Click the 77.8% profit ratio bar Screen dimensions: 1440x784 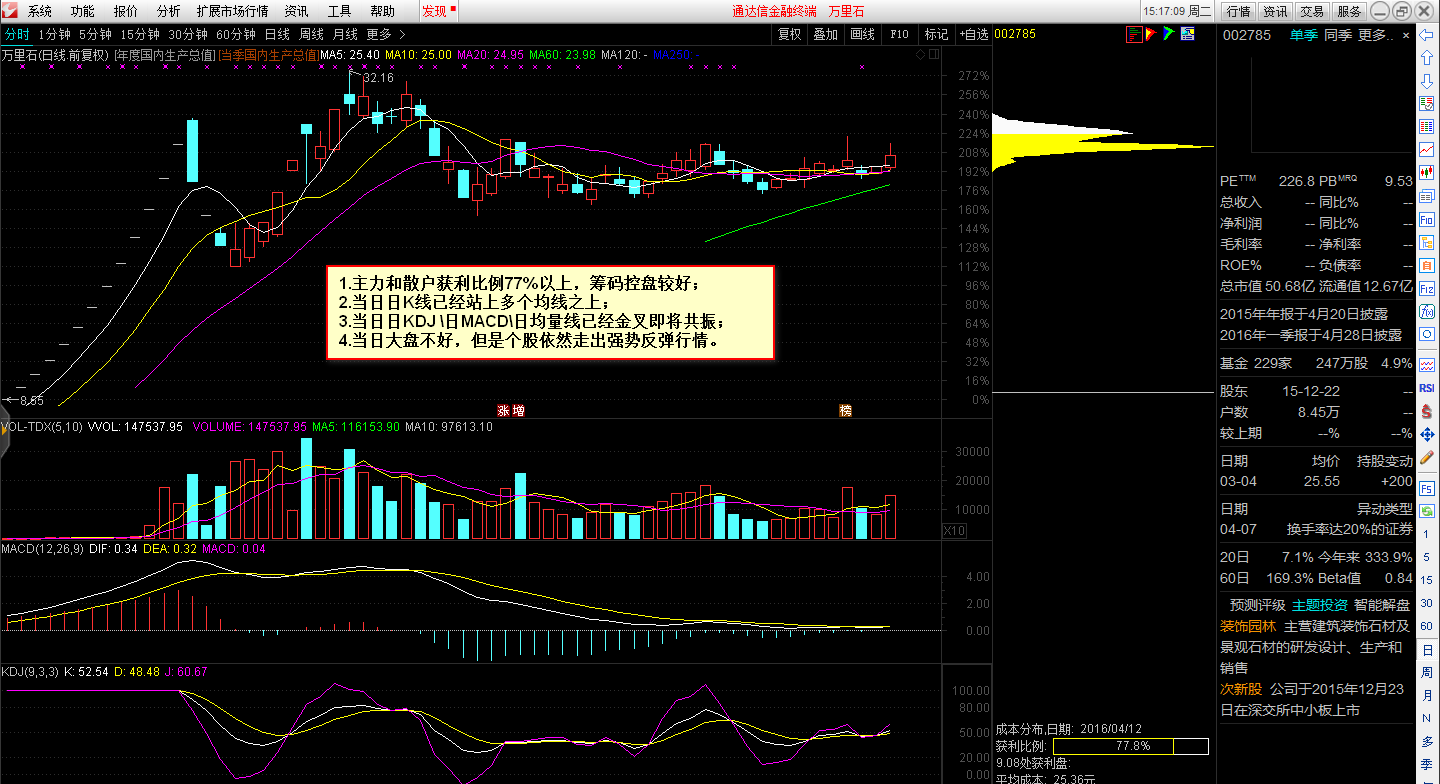pos(1131,746)
